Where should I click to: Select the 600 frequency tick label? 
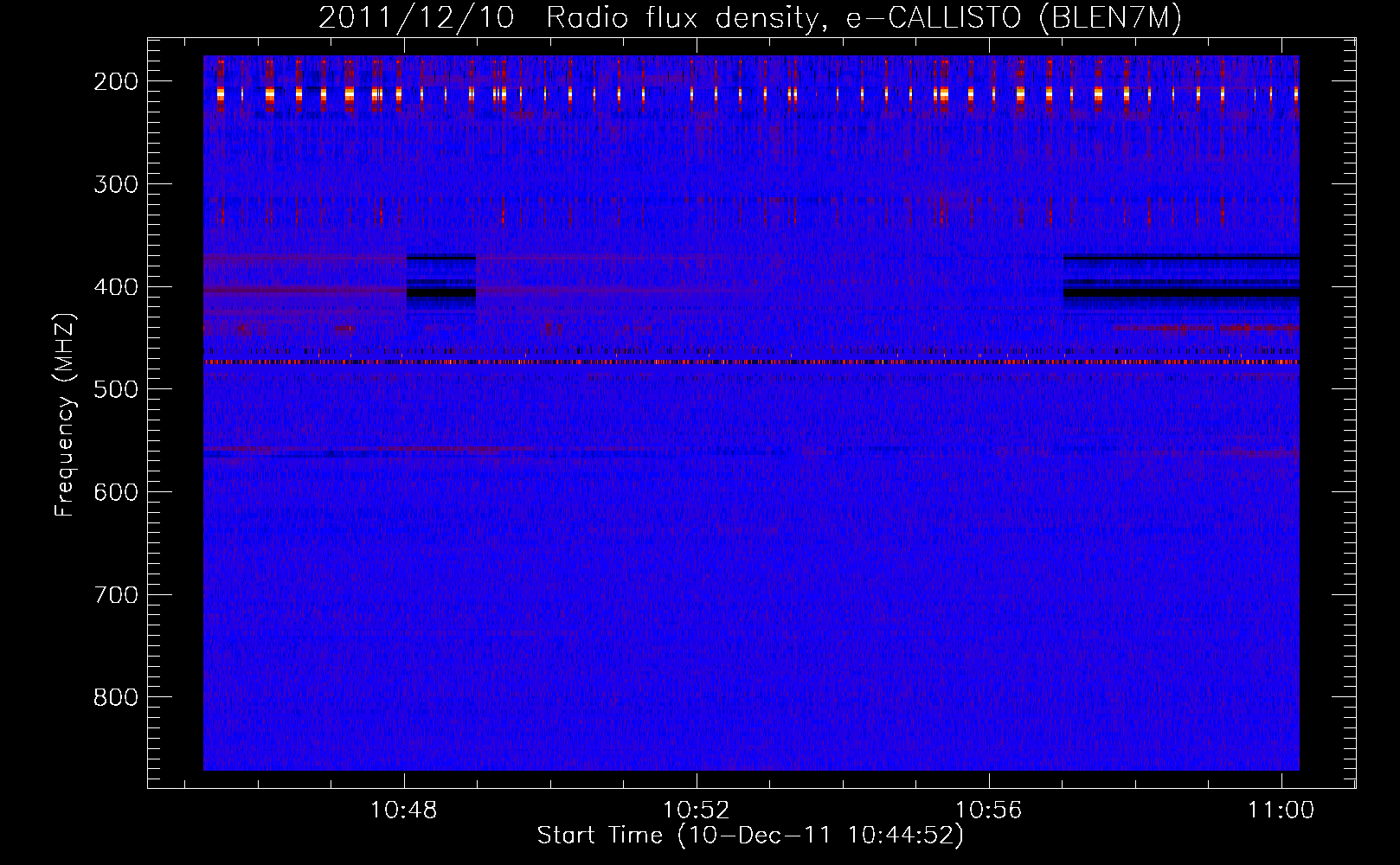coord(115,492)
